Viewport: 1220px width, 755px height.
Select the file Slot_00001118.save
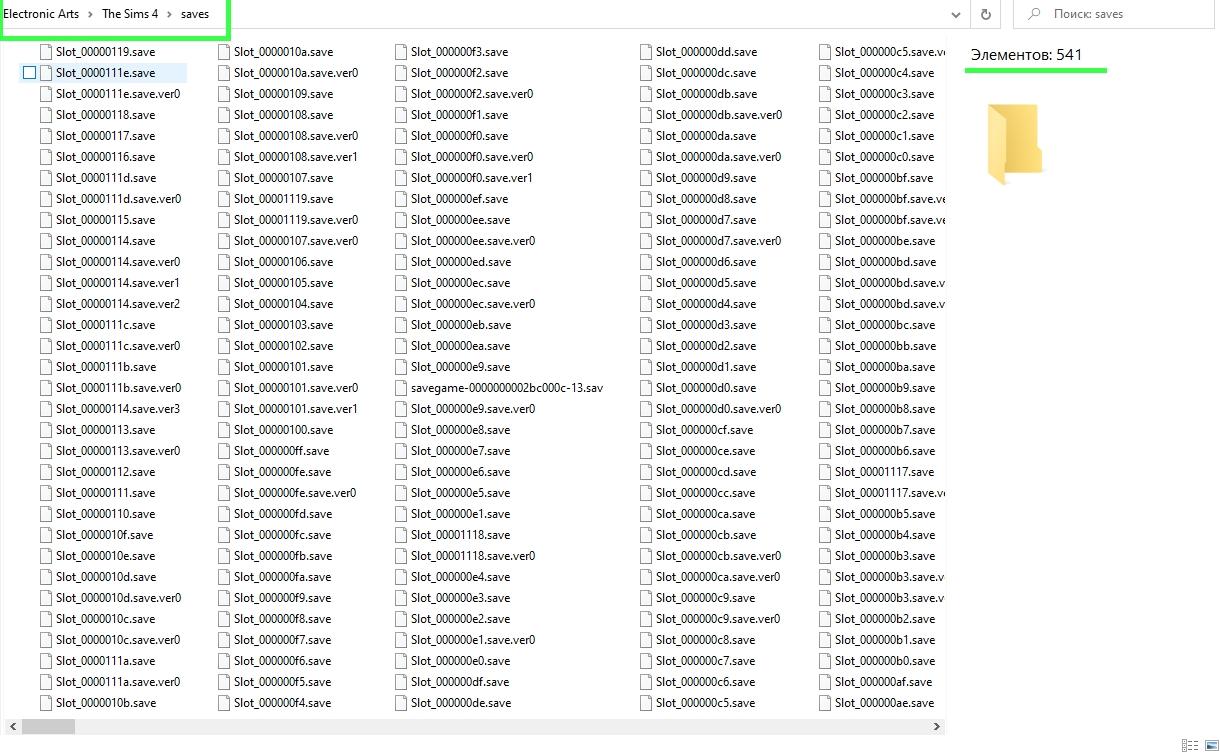point(460,534)
